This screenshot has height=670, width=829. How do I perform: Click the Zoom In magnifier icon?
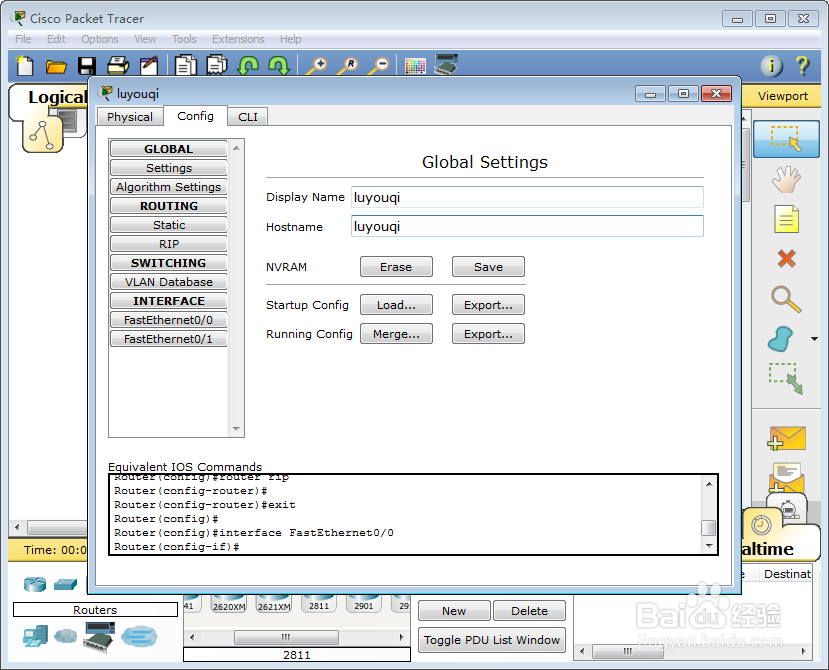(317, 66)
